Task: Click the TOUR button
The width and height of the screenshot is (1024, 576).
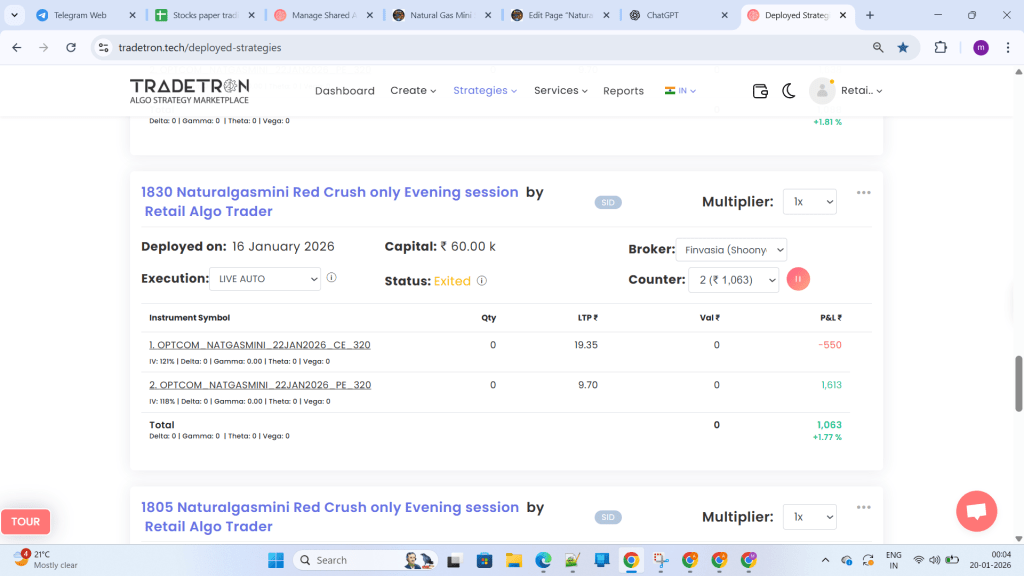Action: [x=26, y=522]
